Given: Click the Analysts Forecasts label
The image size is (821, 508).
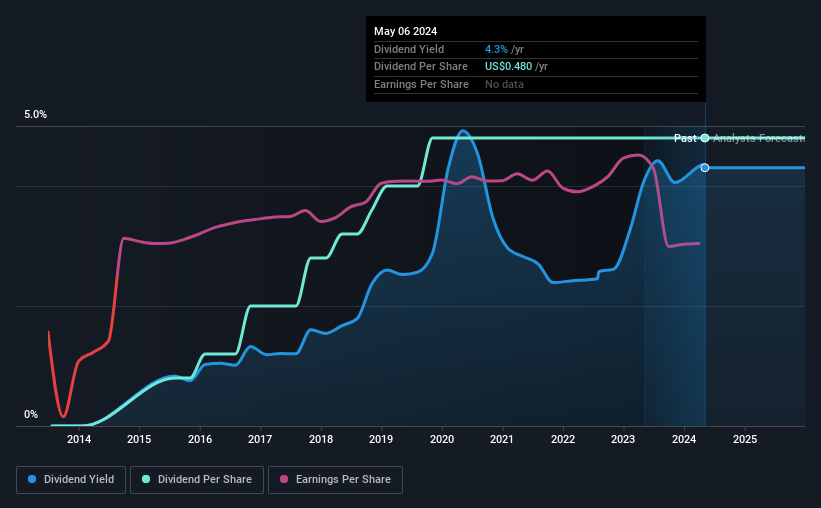Looking at the screenshot, I should click(759, 138).
